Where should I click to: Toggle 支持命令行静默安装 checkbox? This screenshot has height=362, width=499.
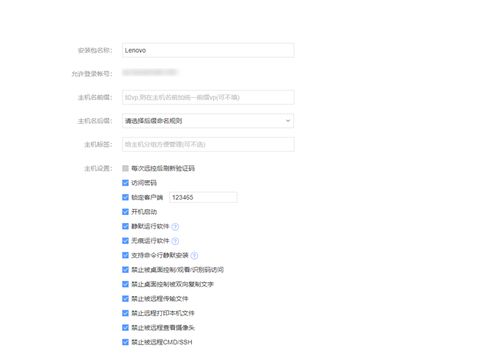(125, 255)
